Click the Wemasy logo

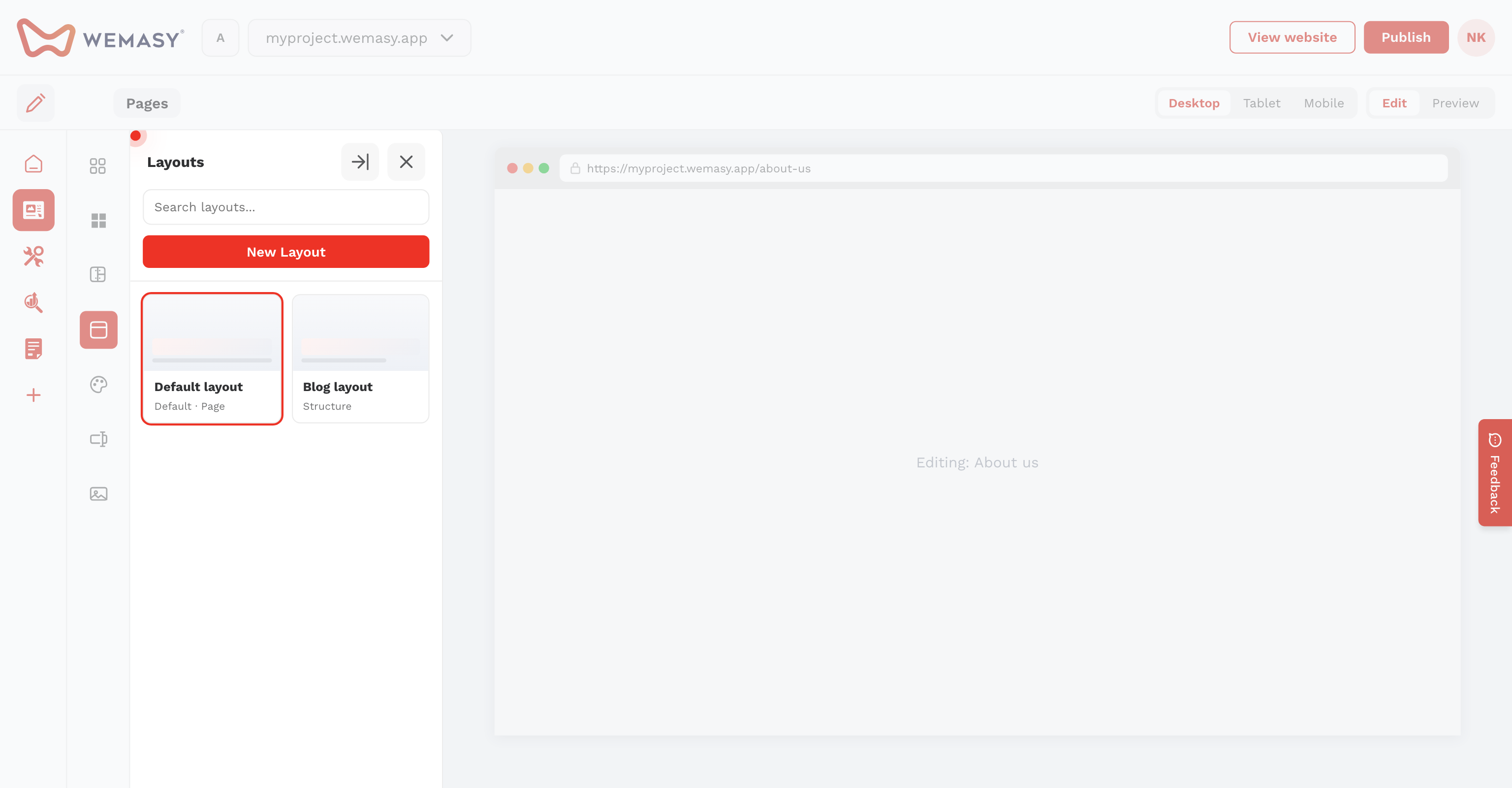100,37
